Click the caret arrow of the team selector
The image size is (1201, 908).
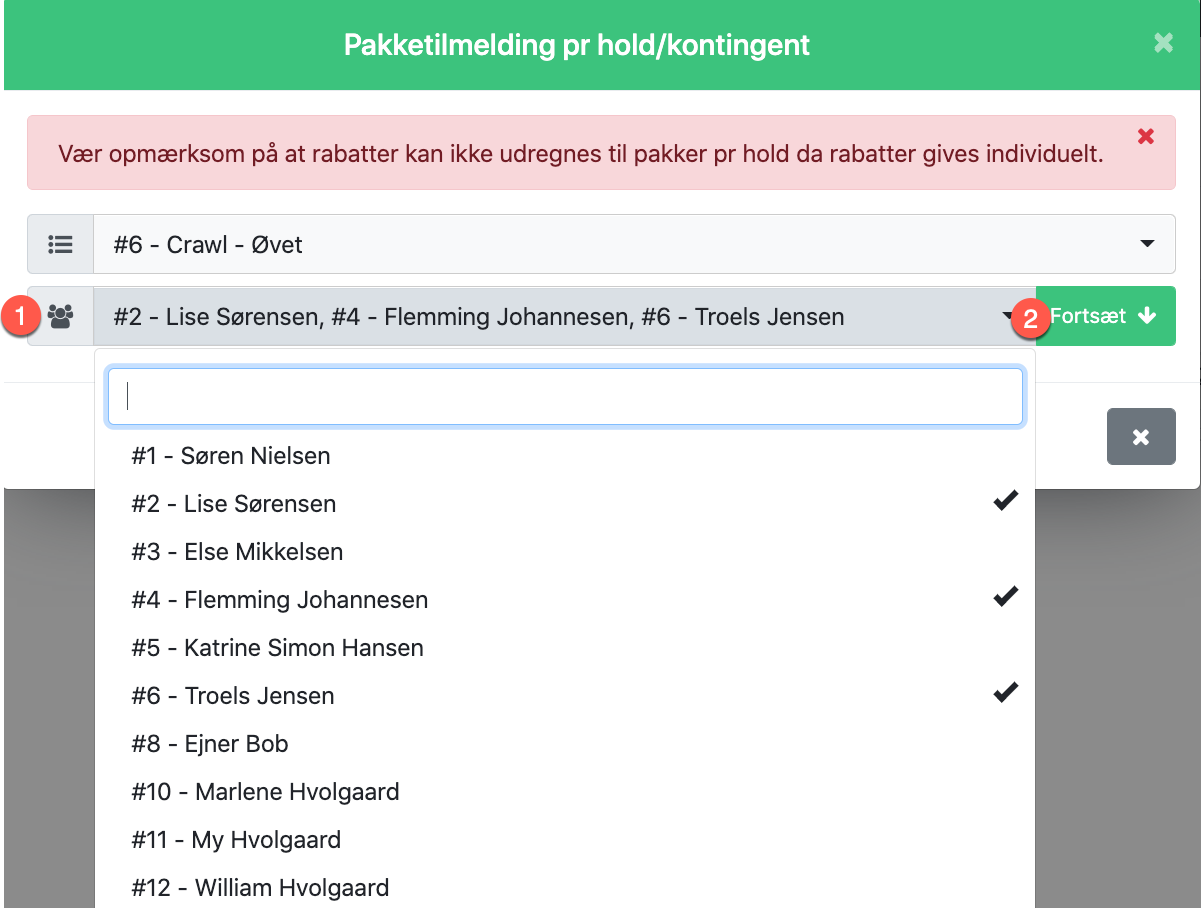click(1147, 244)
